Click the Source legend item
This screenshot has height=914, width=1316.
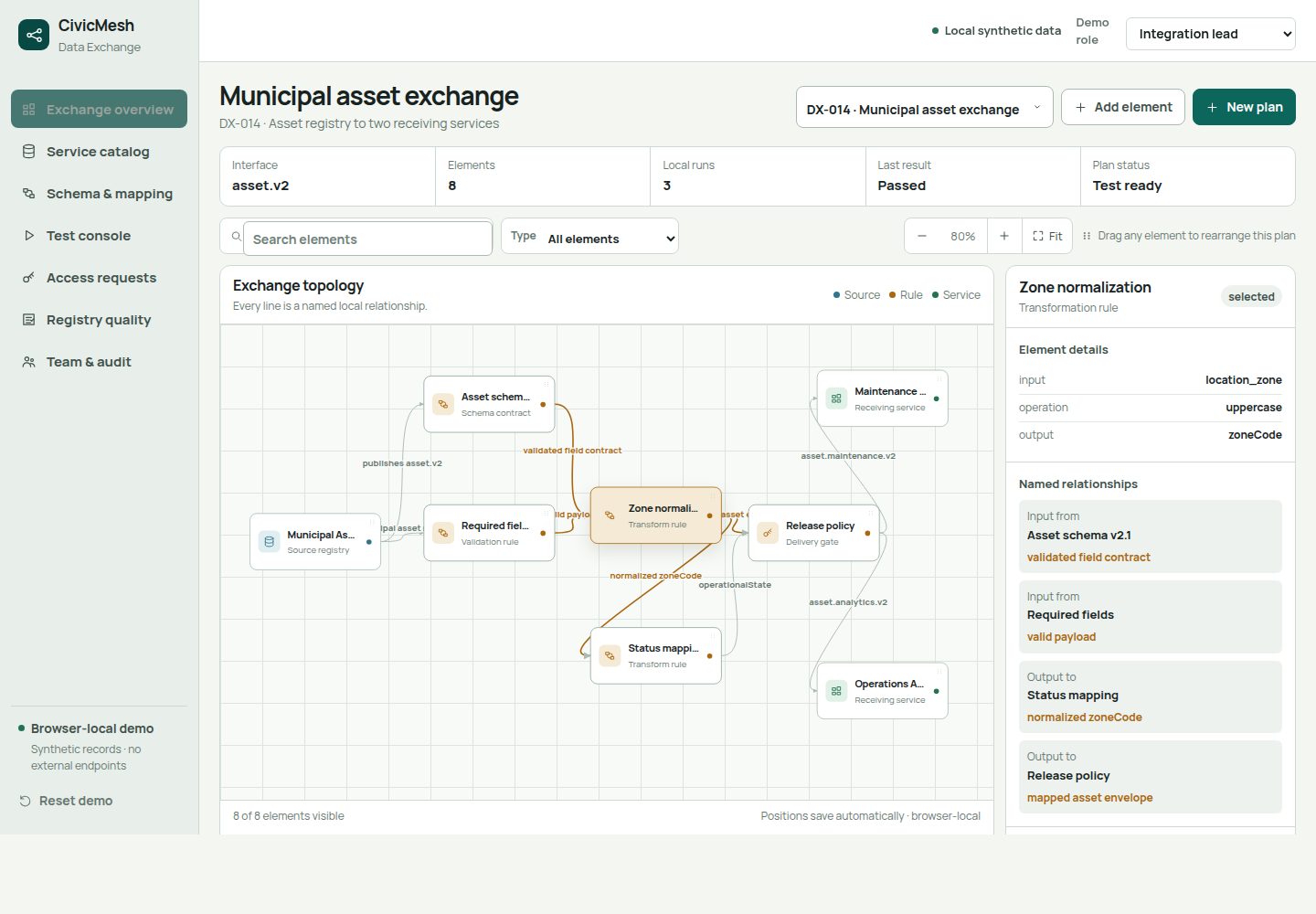(x=856, y=295)
